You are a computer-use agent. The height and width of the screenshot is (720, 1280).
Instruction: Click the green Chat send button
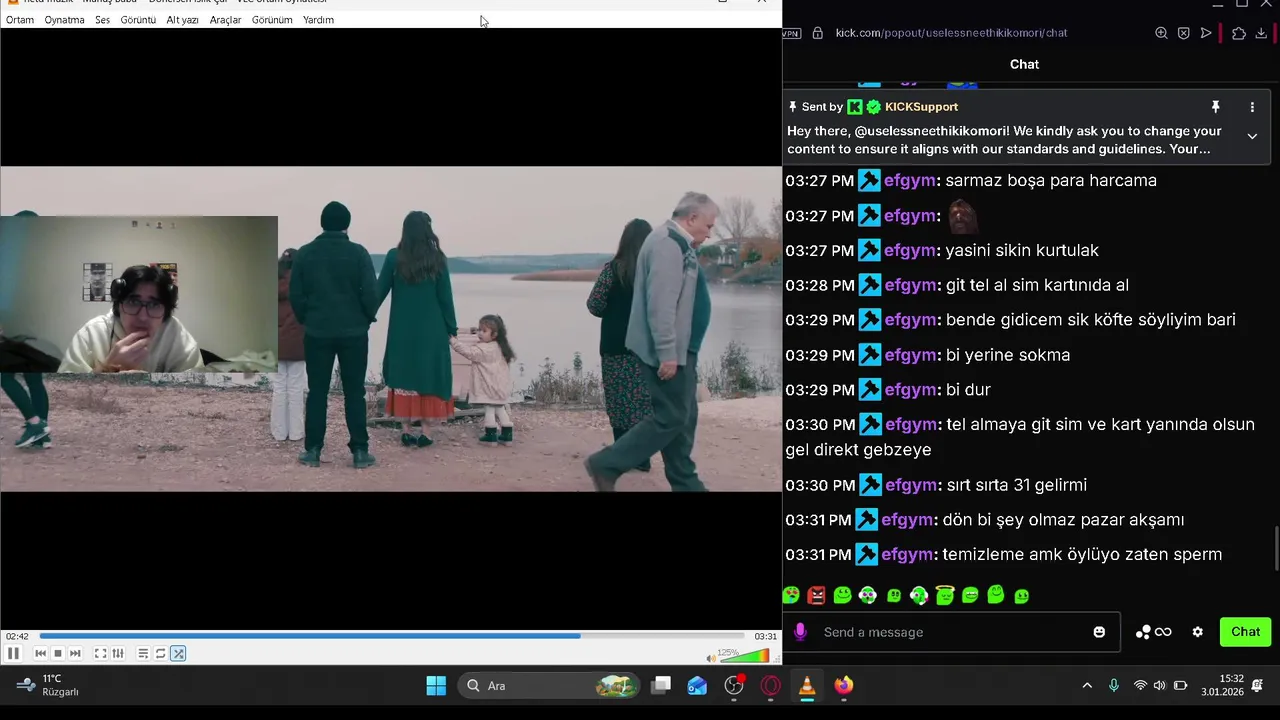point(1245,632)
